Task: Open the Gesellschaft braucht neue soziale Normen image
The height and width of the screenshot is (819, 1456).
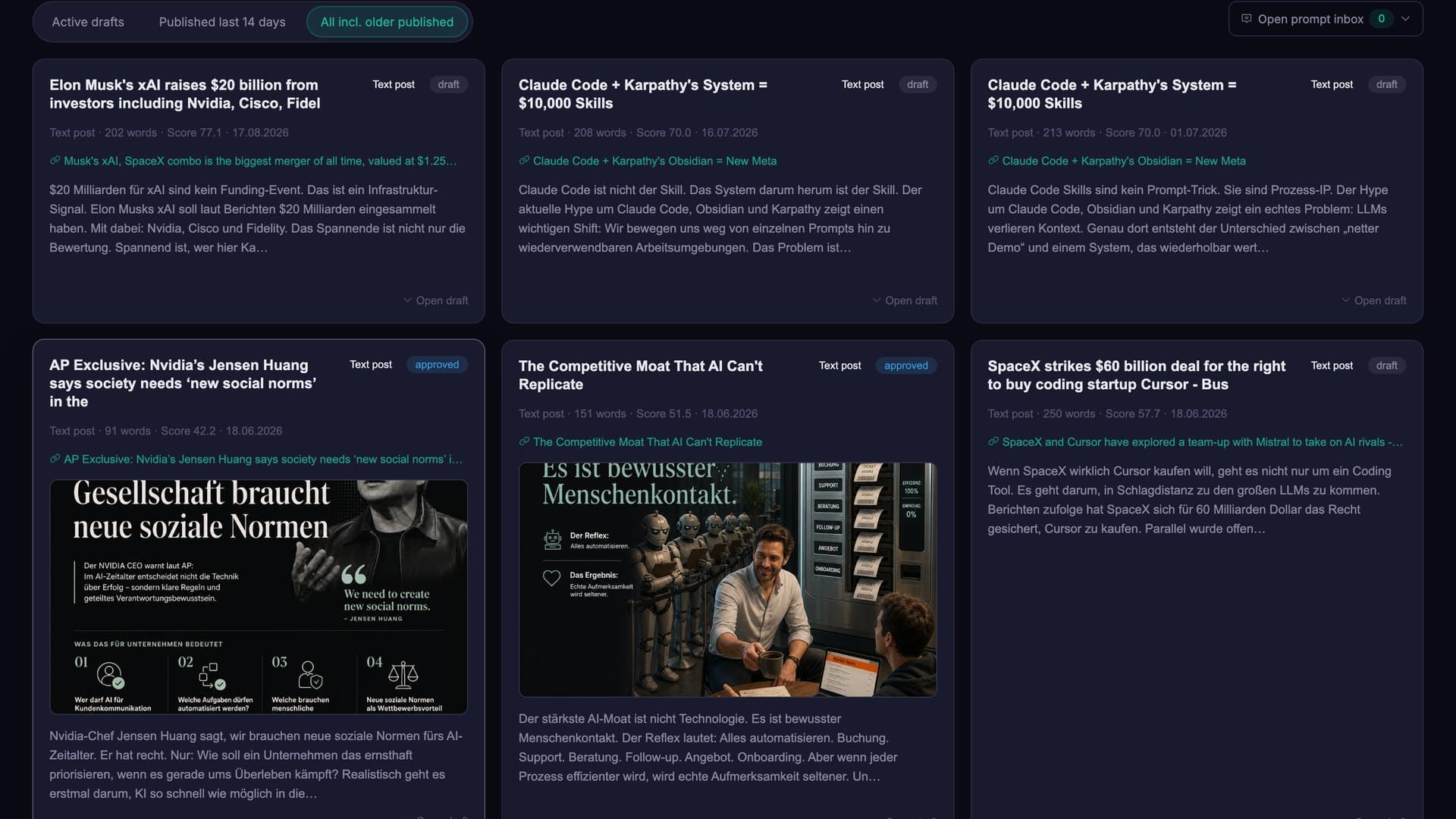Action: 259,597
